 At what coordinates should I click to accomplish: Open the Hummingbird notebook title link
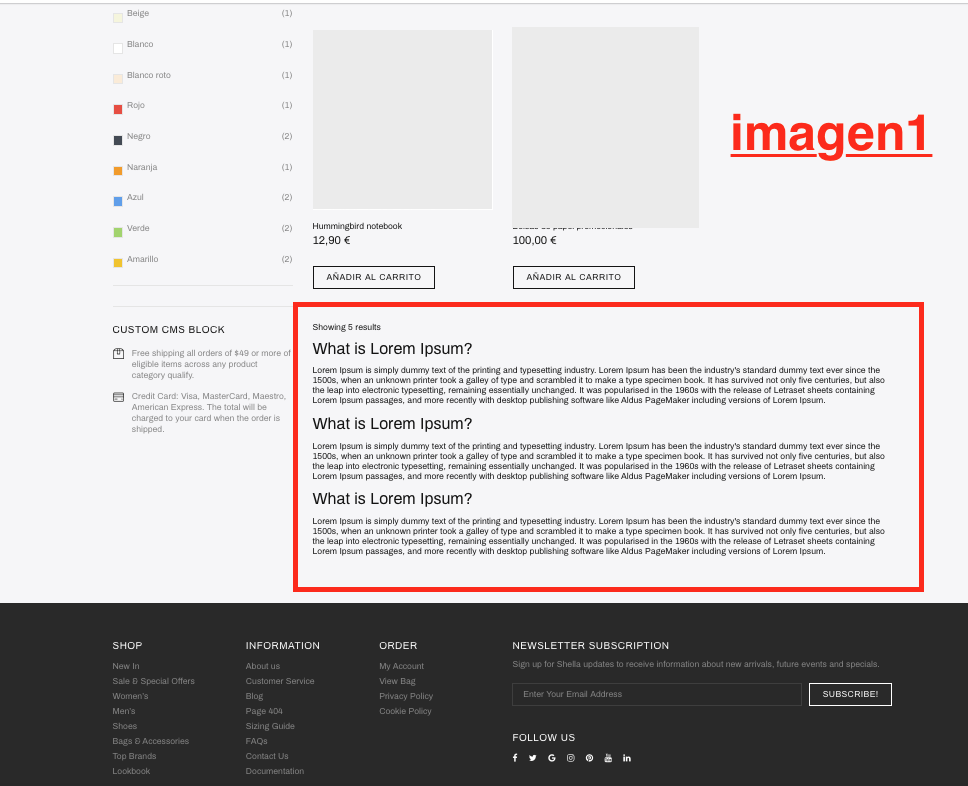357,226
